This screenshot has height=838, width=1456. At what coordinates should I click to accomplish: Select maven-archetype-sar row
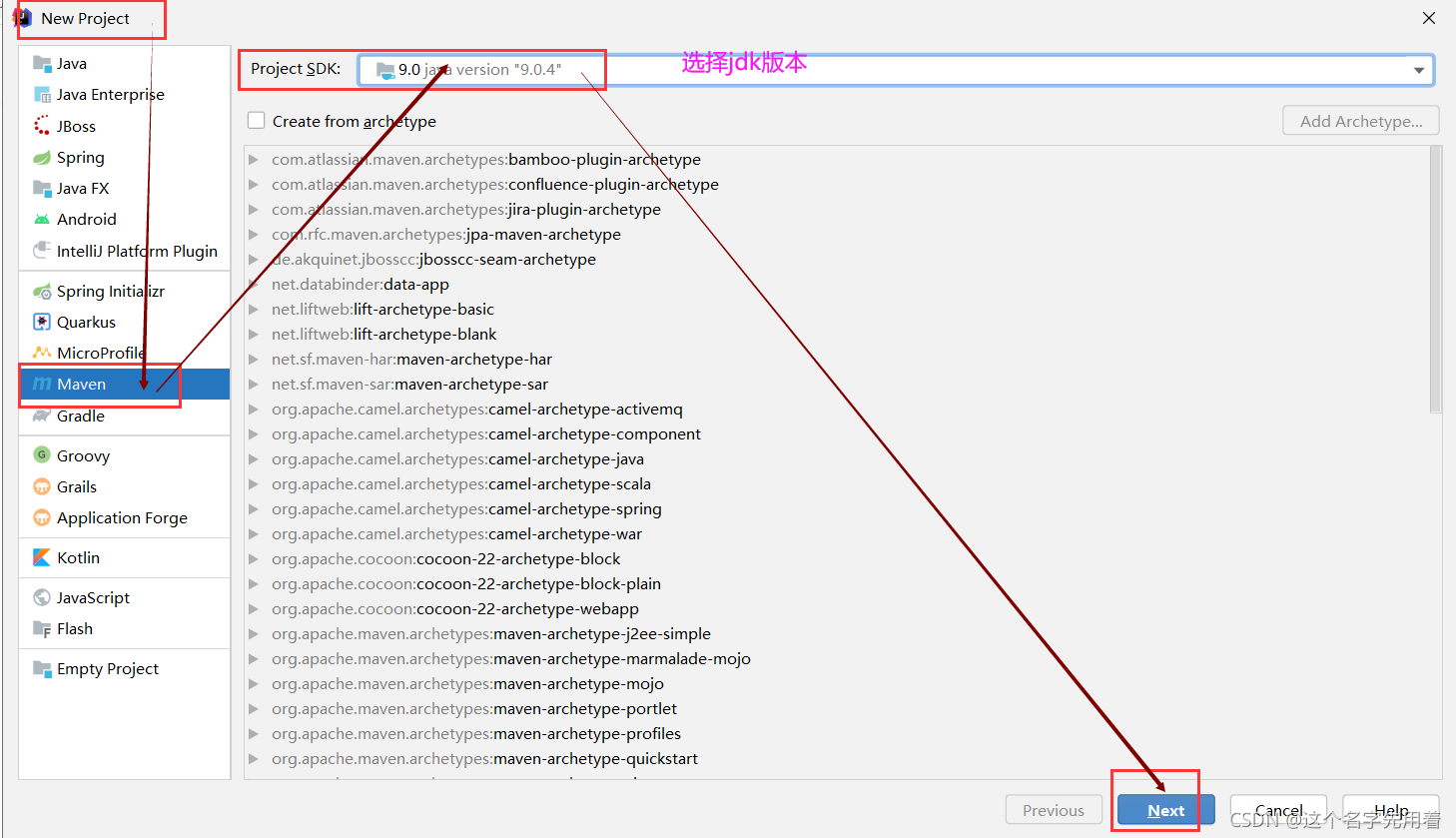(x=837, y=384)
